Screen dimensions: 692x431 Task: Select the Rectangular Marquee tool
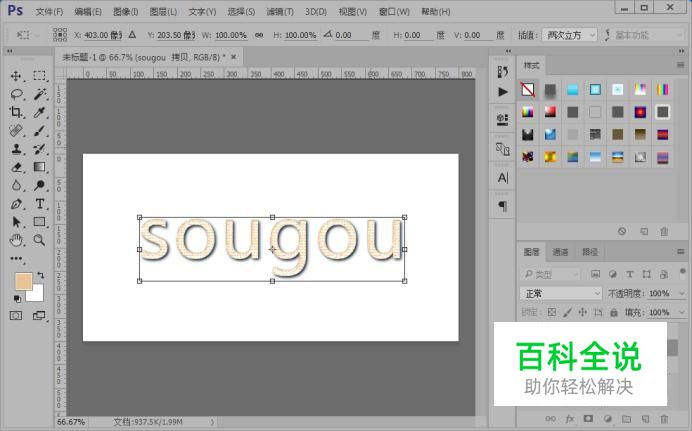[39, 76]
